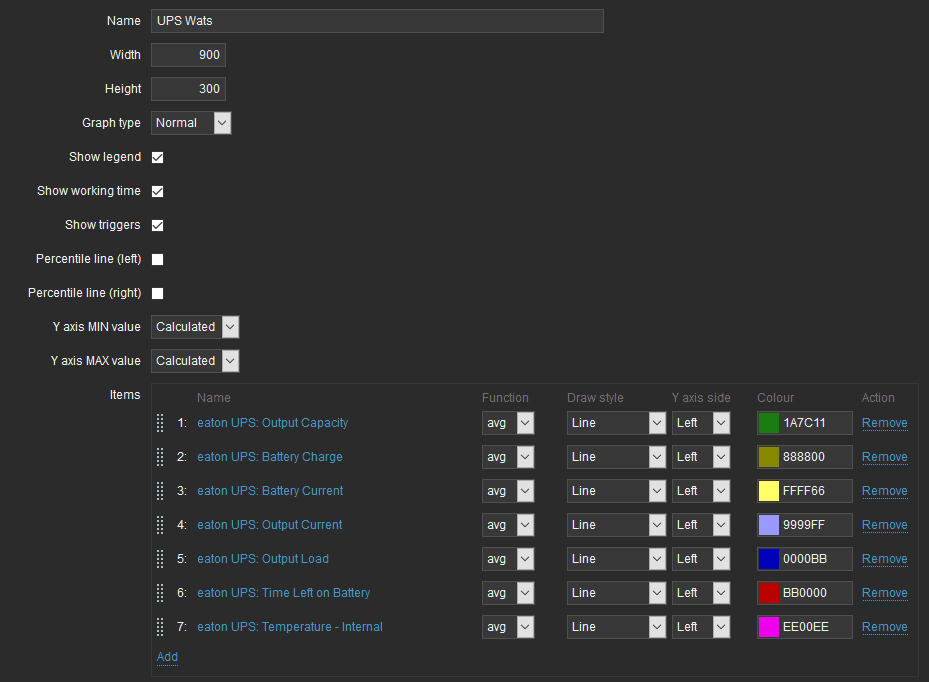The image size is (929, 682).
Task: Click the yellow FFFF66 colour swatch
Action: coord(769,491)
